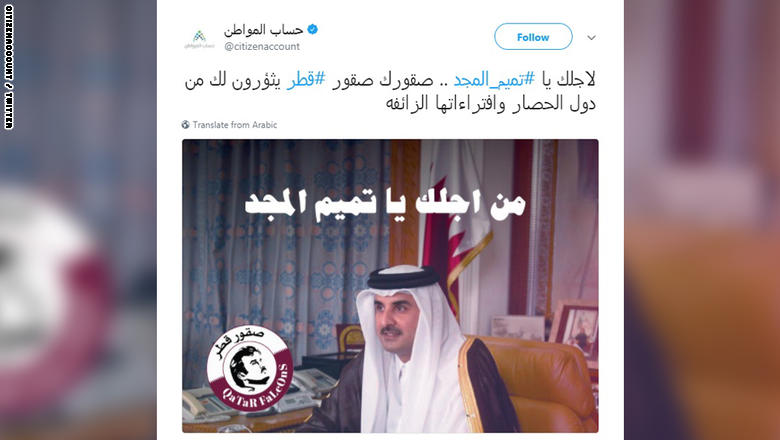This screenshot has width=780, height=440.
Task: Click the globe icon beside Translate
Action: click(186, 125)
